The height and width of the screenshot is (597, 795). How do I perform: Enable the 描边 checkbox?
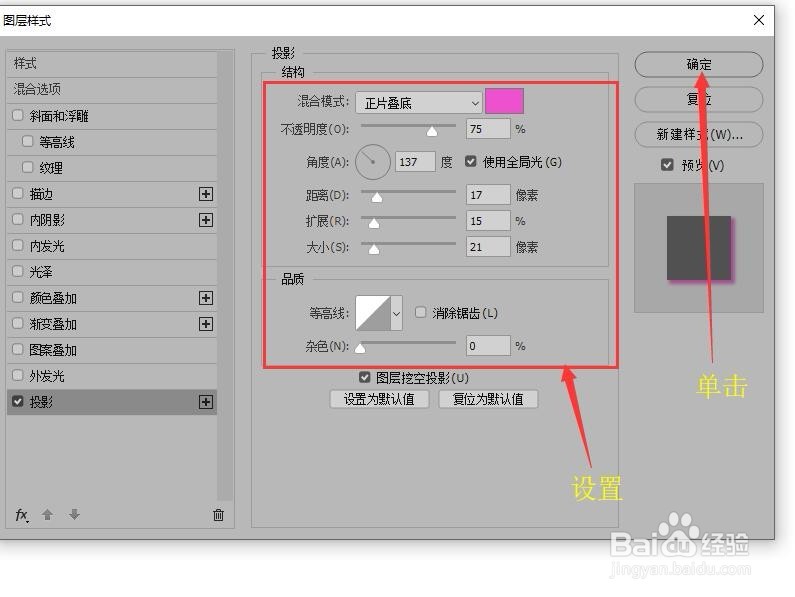18,193
